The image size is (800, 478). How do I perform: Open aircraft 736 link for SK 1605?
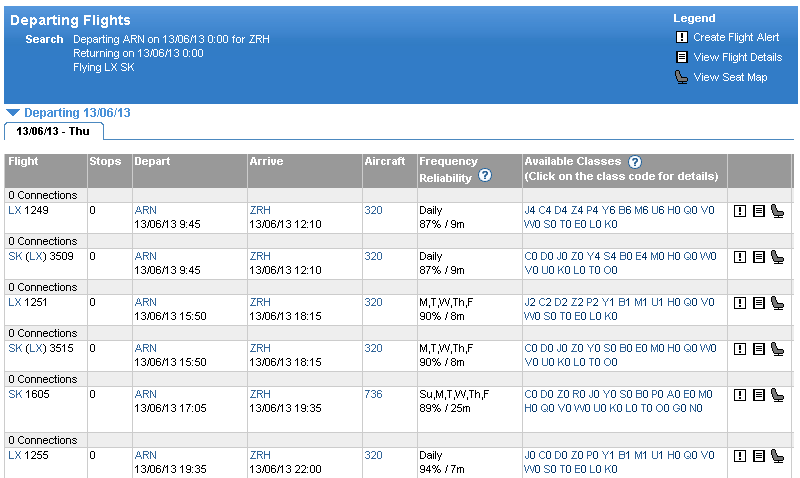(x=372, y=394)
